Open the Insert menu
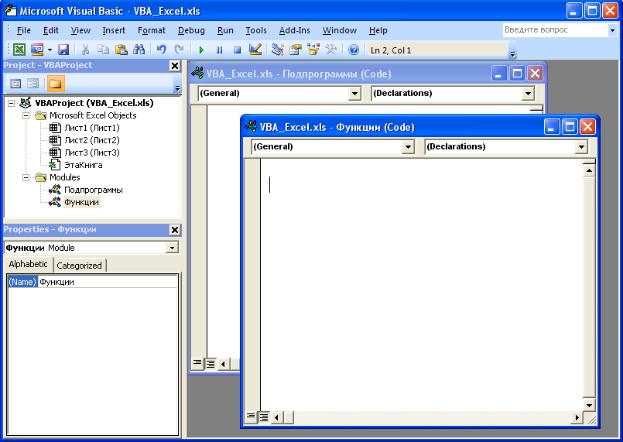The image size is (623, 442). coord(113,31)
